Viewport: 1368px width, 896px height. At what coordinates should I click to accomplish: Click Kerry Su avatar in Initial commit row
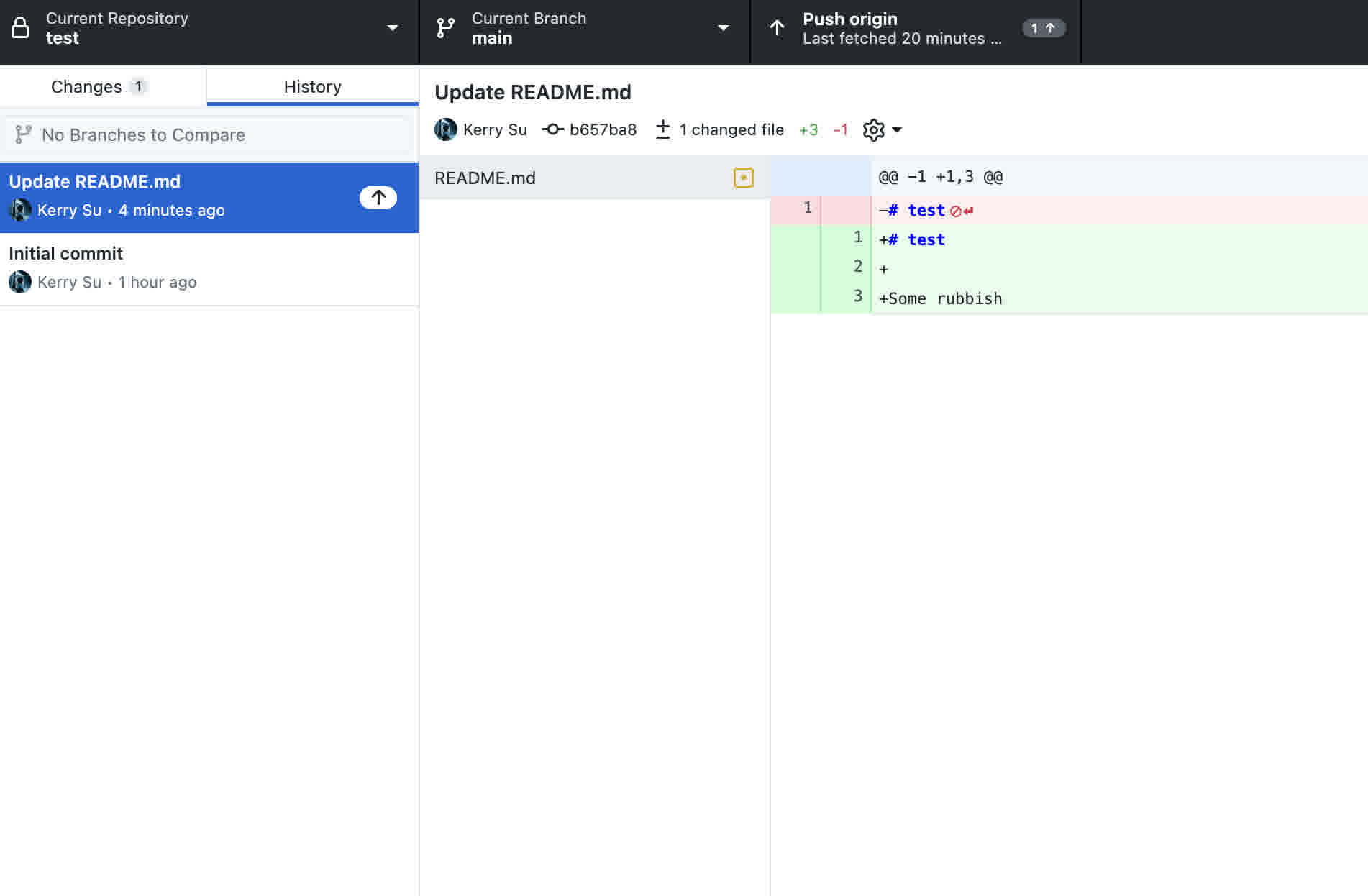pyautogui.click(x=20, y=282)
